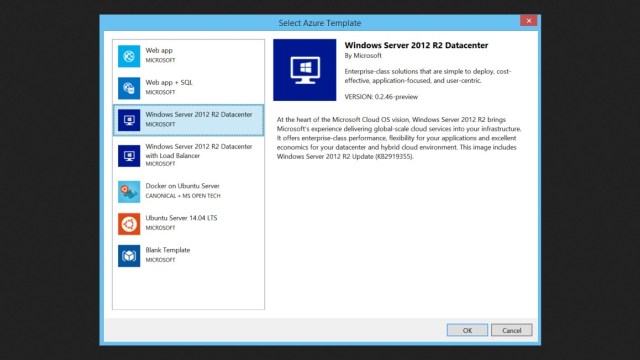Click the orange Ubuntu Server 14.04 LTS icon
Screen dimensions: 640x360
pyautogui.click(x=129, y=224)
